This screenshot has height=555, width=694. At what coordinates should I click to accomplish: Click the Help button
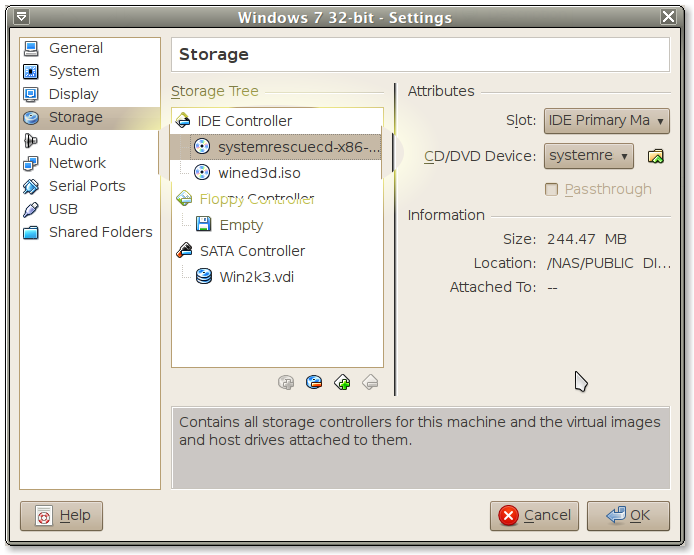[62, 515]
